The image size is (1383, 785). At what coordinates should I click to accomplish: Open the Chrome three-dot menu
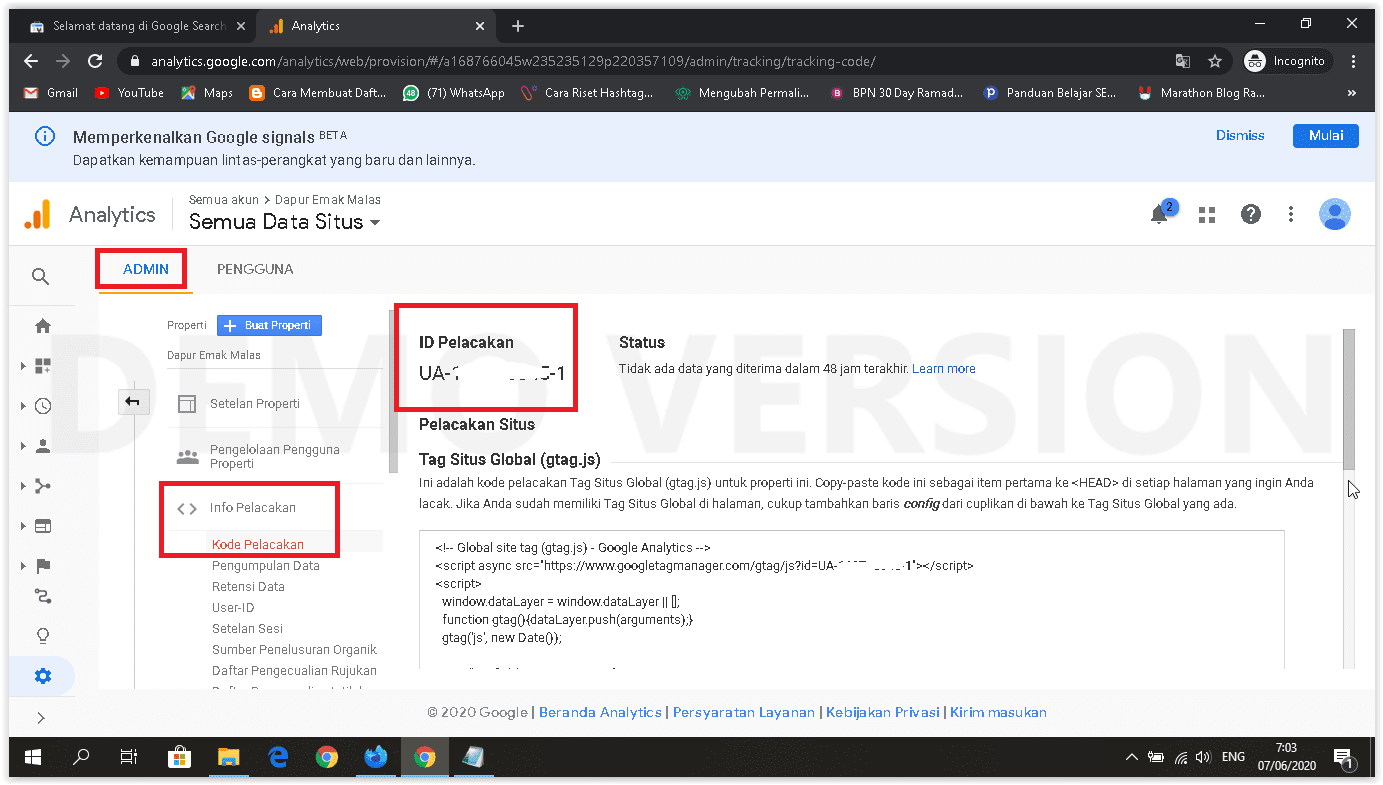coord(1354,61)
